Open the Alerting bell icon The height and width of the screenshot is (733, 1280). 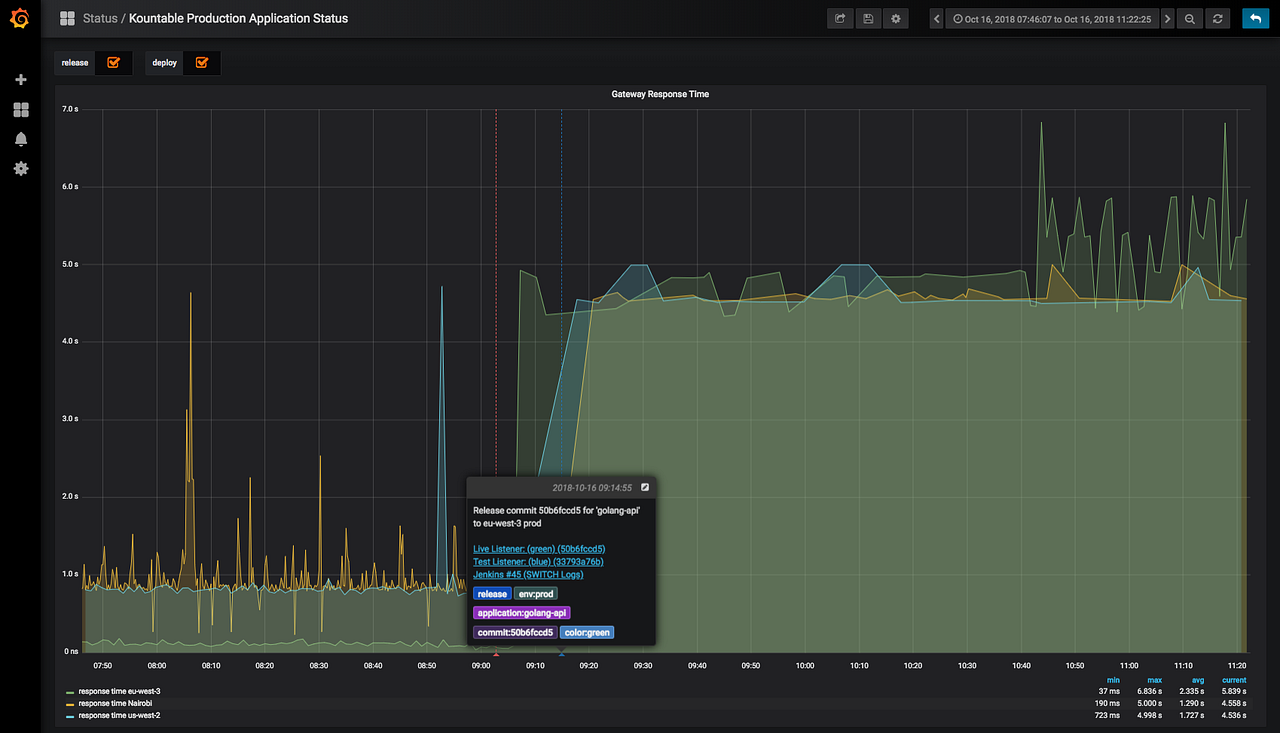click(21, 139)
